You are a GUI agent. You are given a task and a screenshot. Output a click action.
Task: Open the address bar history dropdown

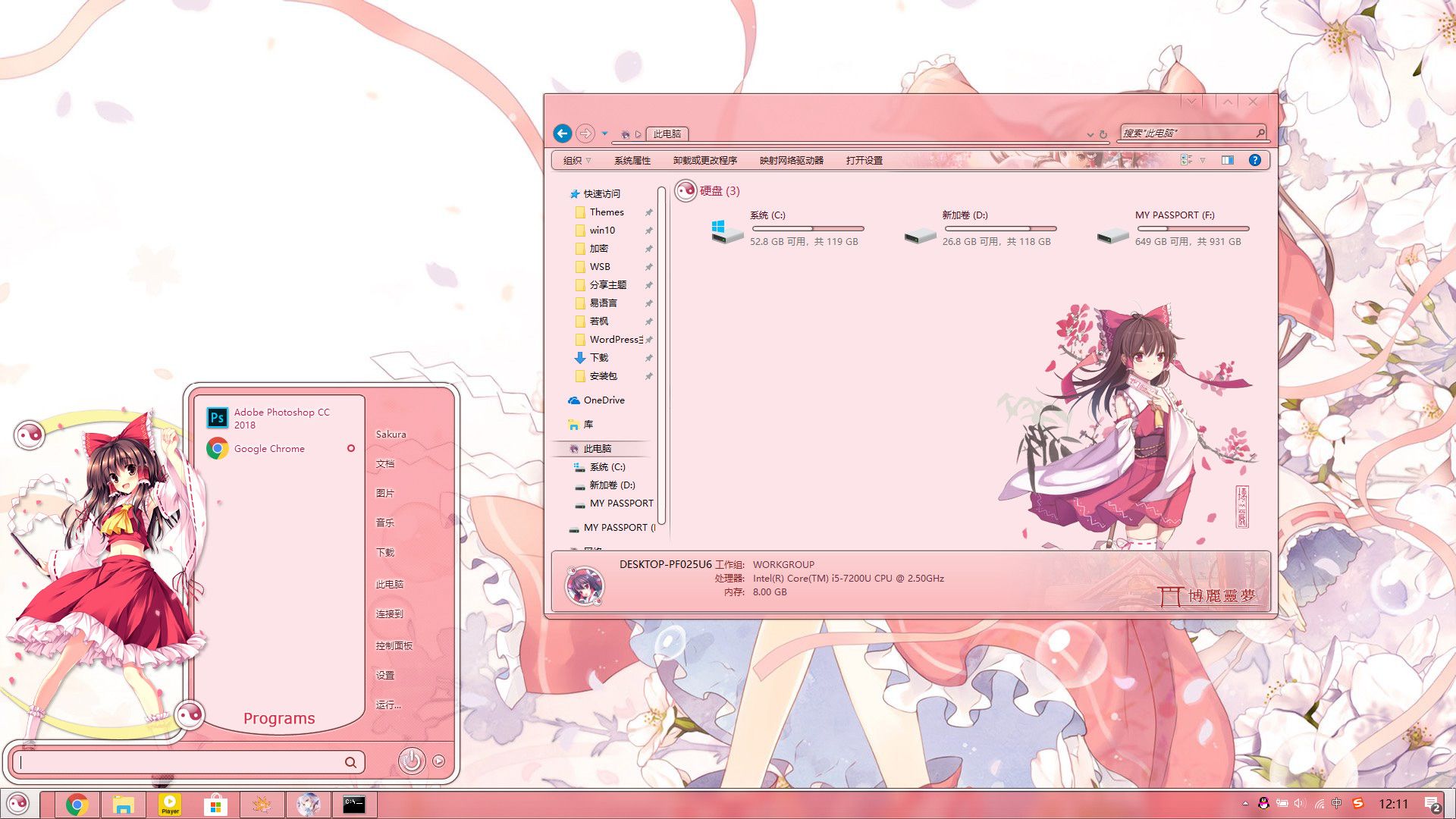(x=1090, y=134)
